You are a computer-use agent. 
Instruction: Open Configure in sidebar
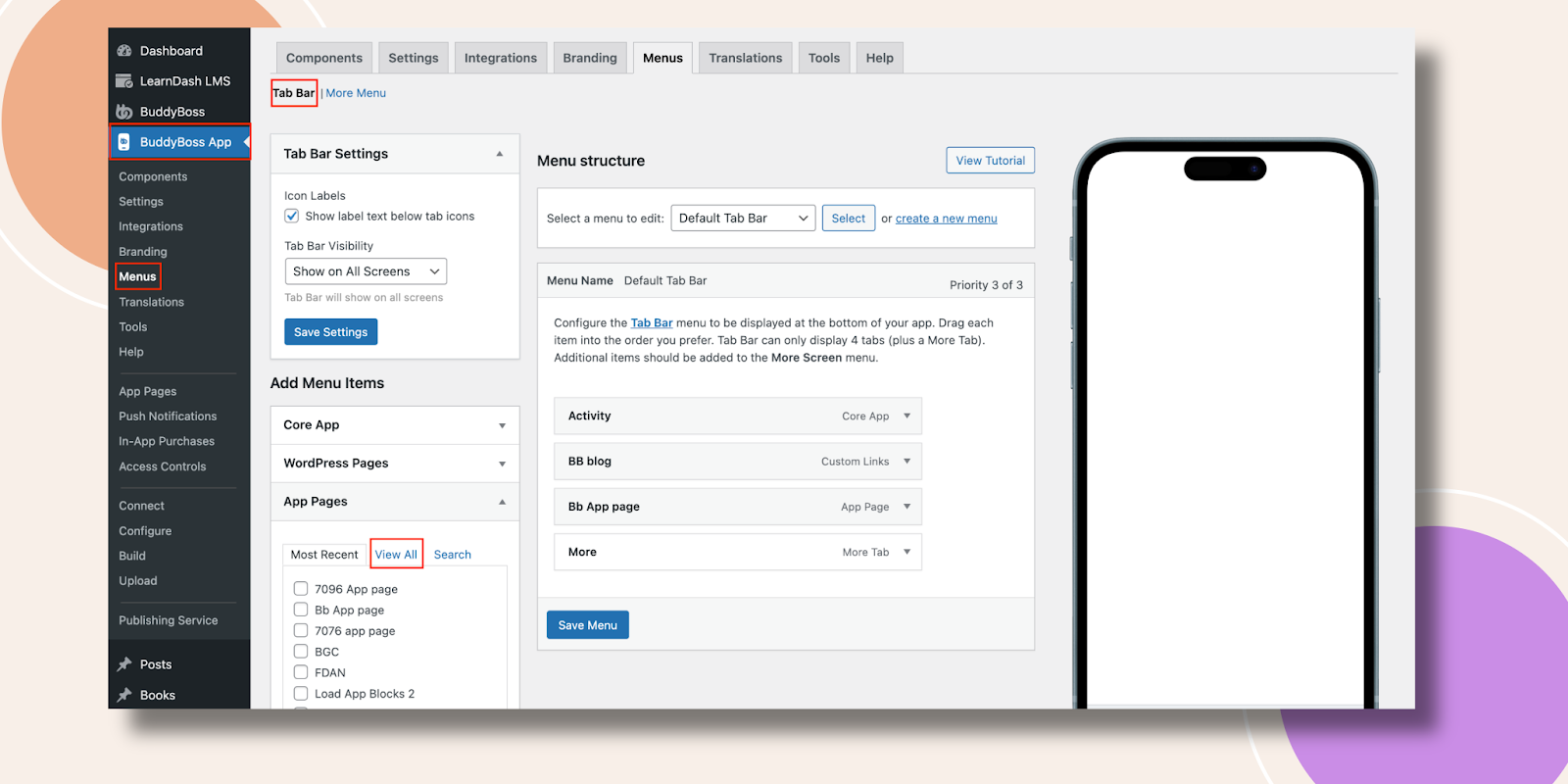[145, 531]
